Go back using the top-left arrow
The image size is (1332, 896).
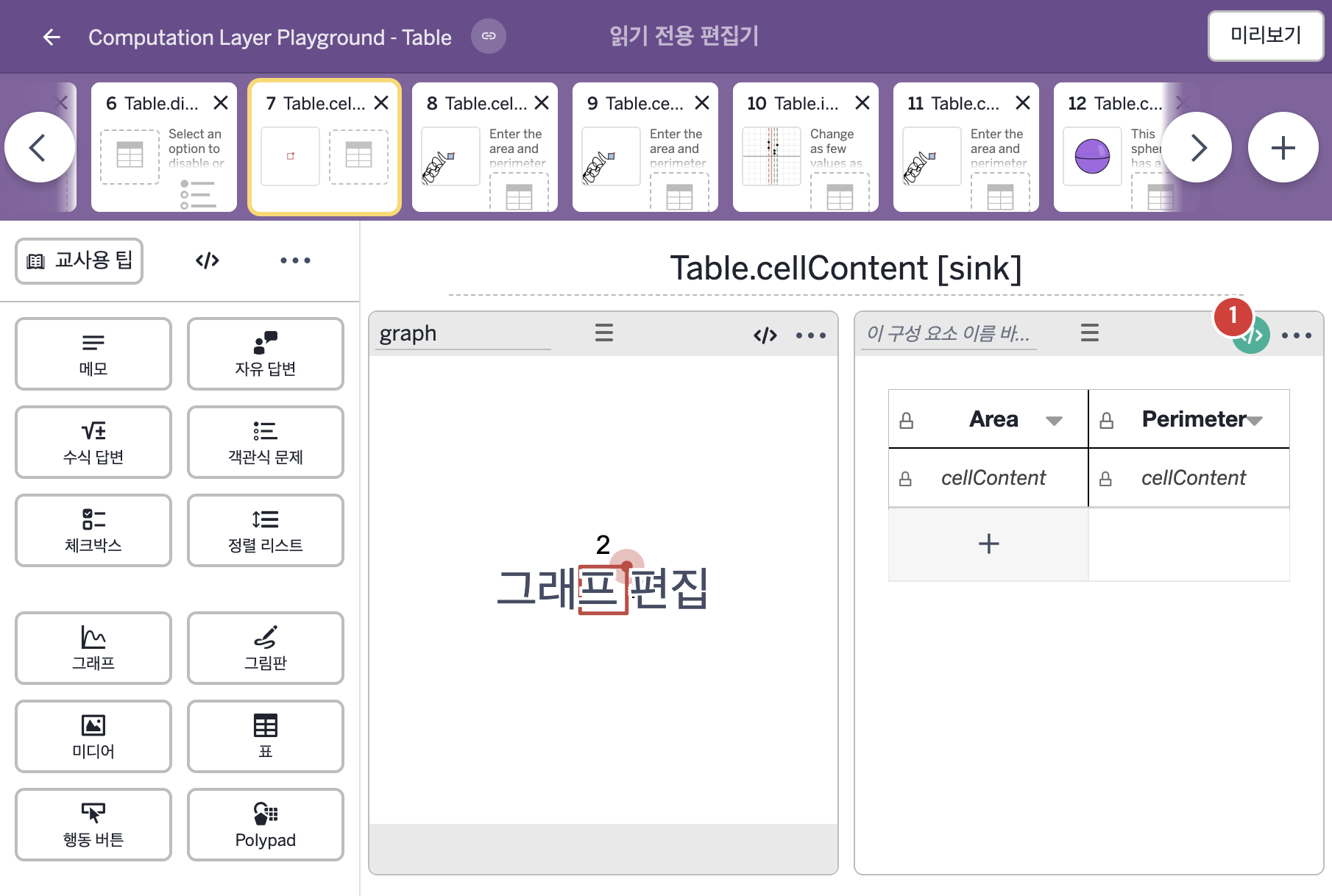coord(52,37)
